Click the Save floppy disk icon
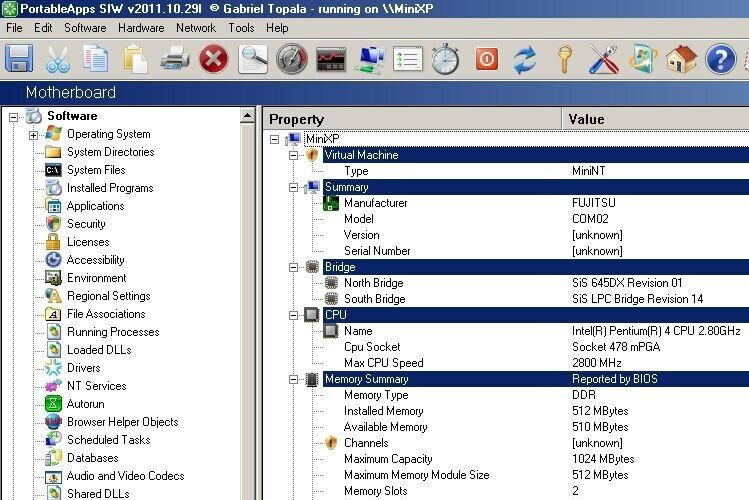The width and height of the screenshot is (749, 500). point(19,59)
